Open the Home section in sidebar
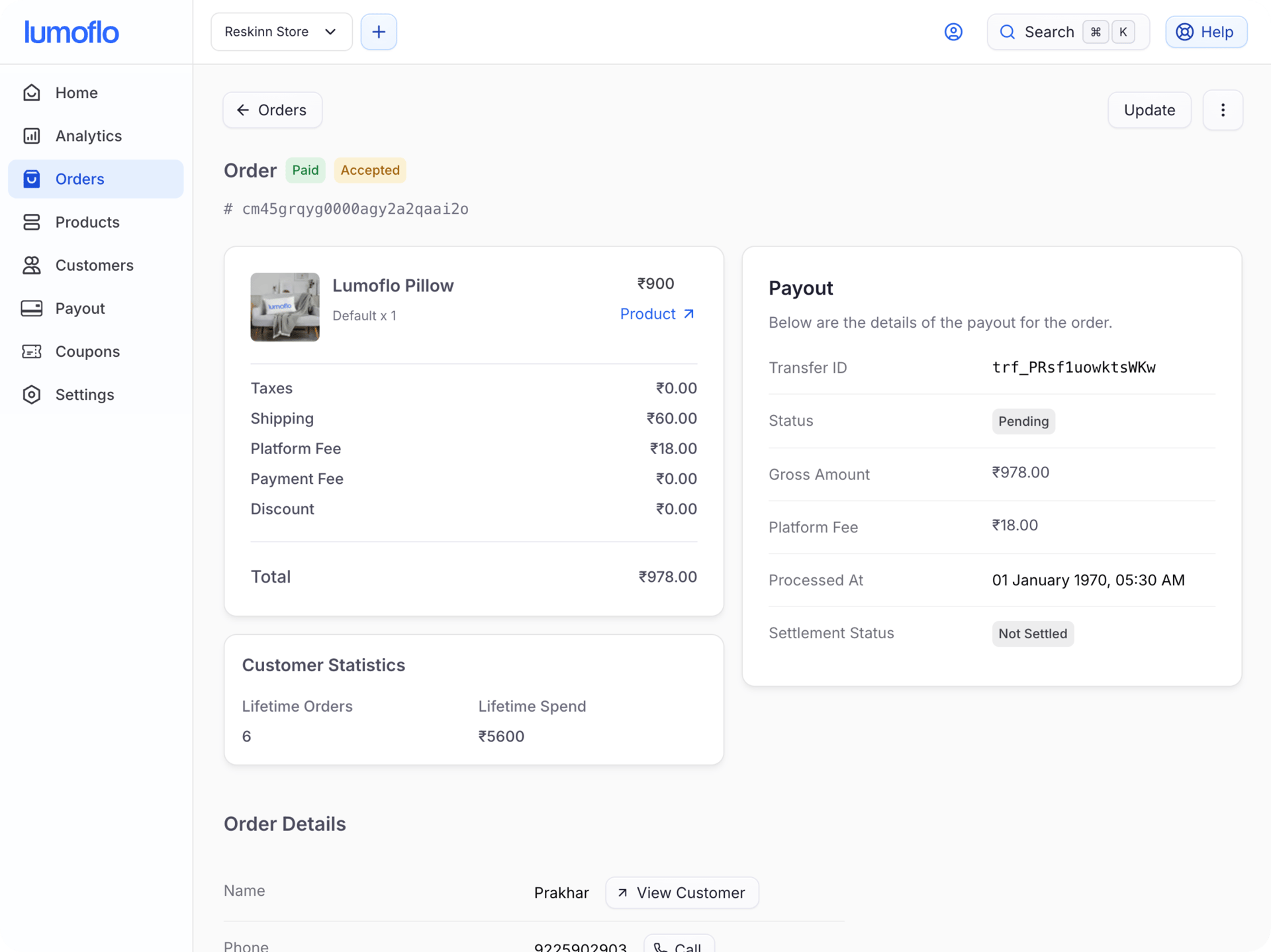Screen dimensions: 1271x952 tap(32, 93)
